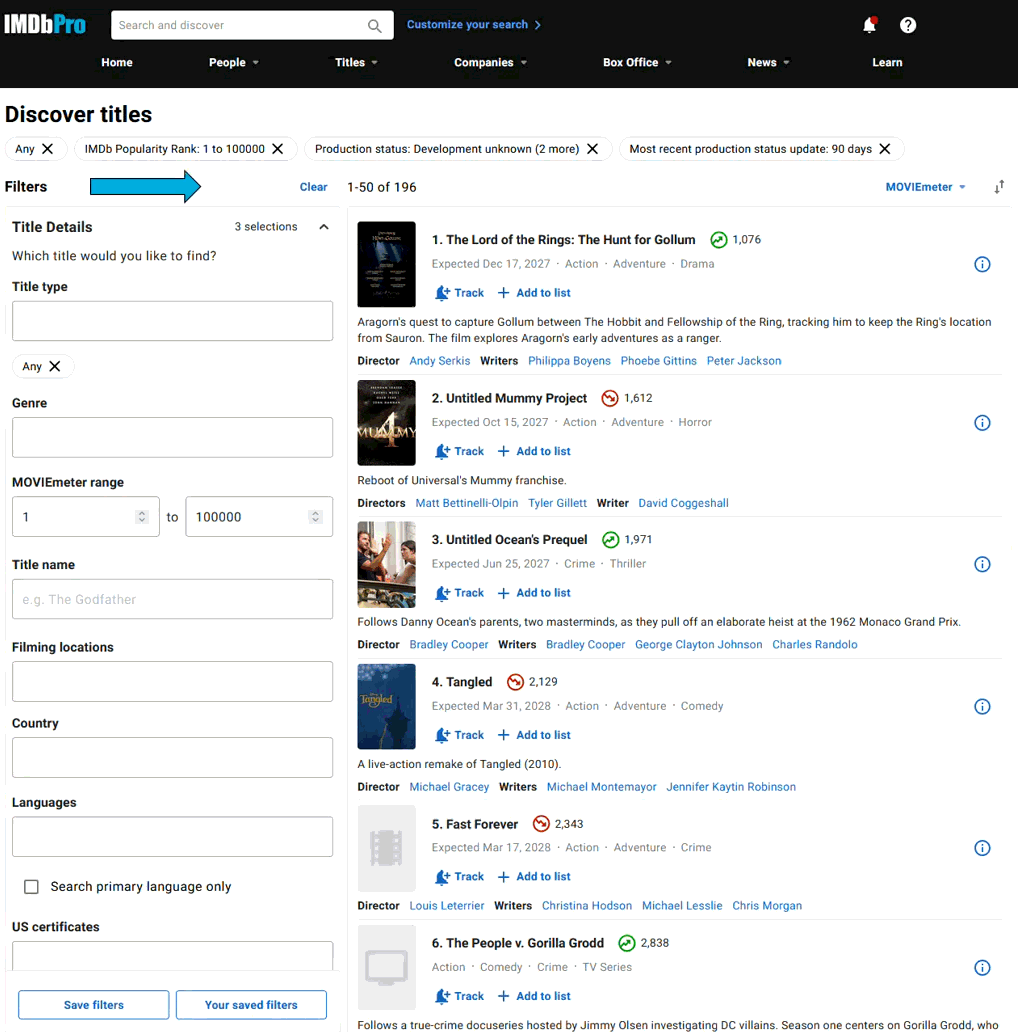Open the People menu
This screenshot has height=1032, width=1018.
(x=234, y=63)
